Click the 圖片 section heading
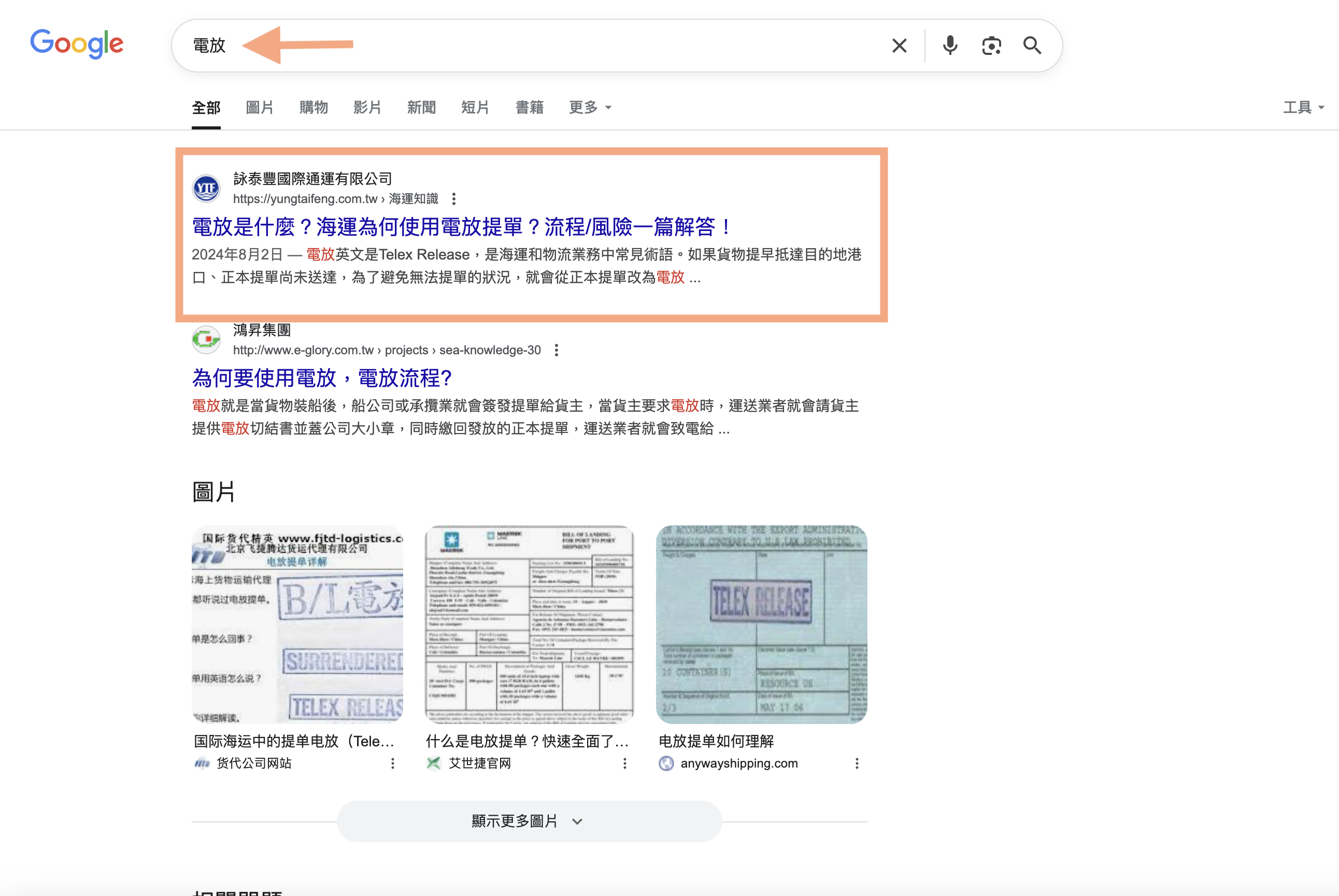Image resolution: width=1339 pixels, height=896 pixels. coord(213,492)
